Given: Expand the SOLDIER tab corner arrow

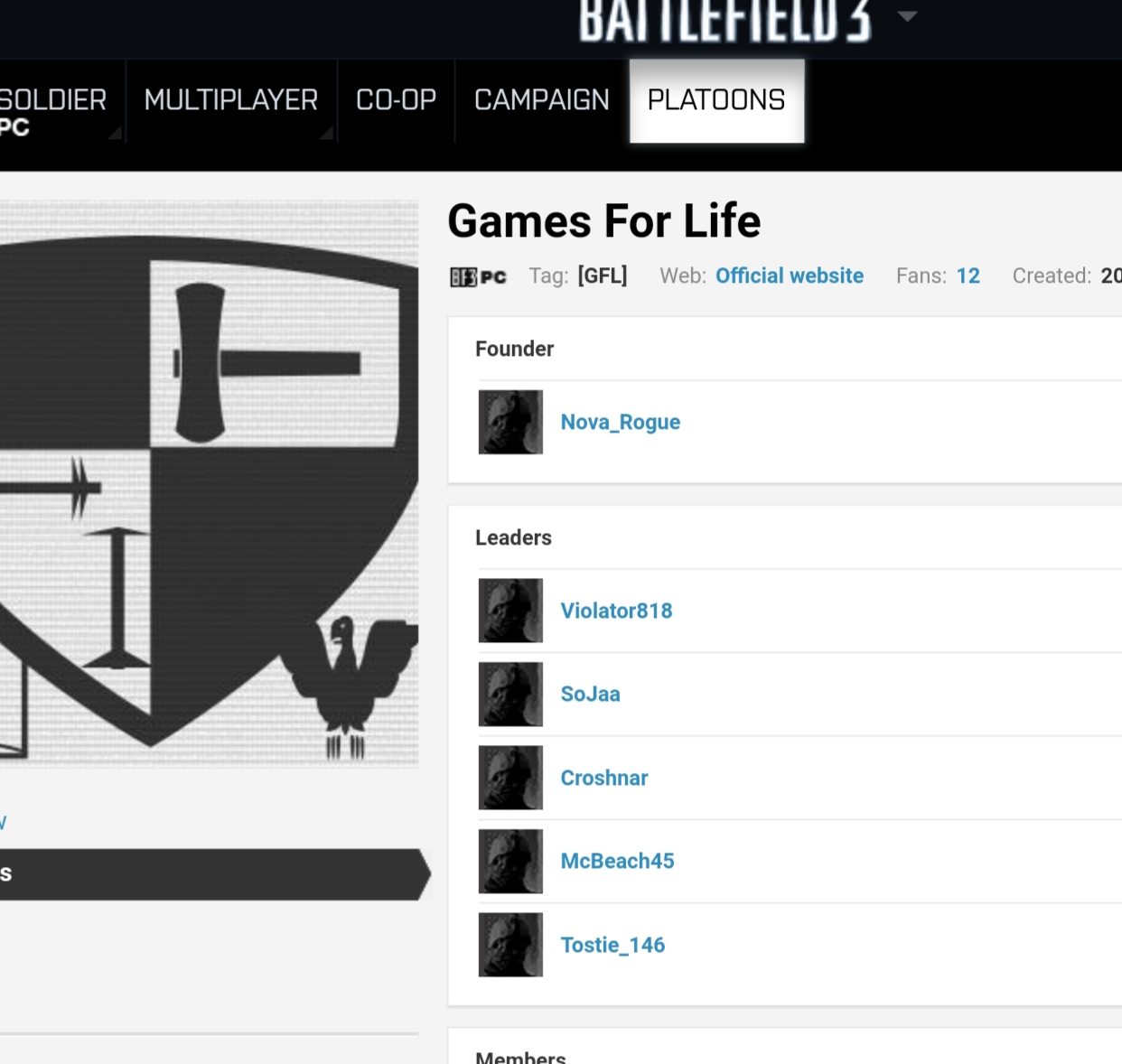Looking at the screenshot, I should [x=115, y=133].
